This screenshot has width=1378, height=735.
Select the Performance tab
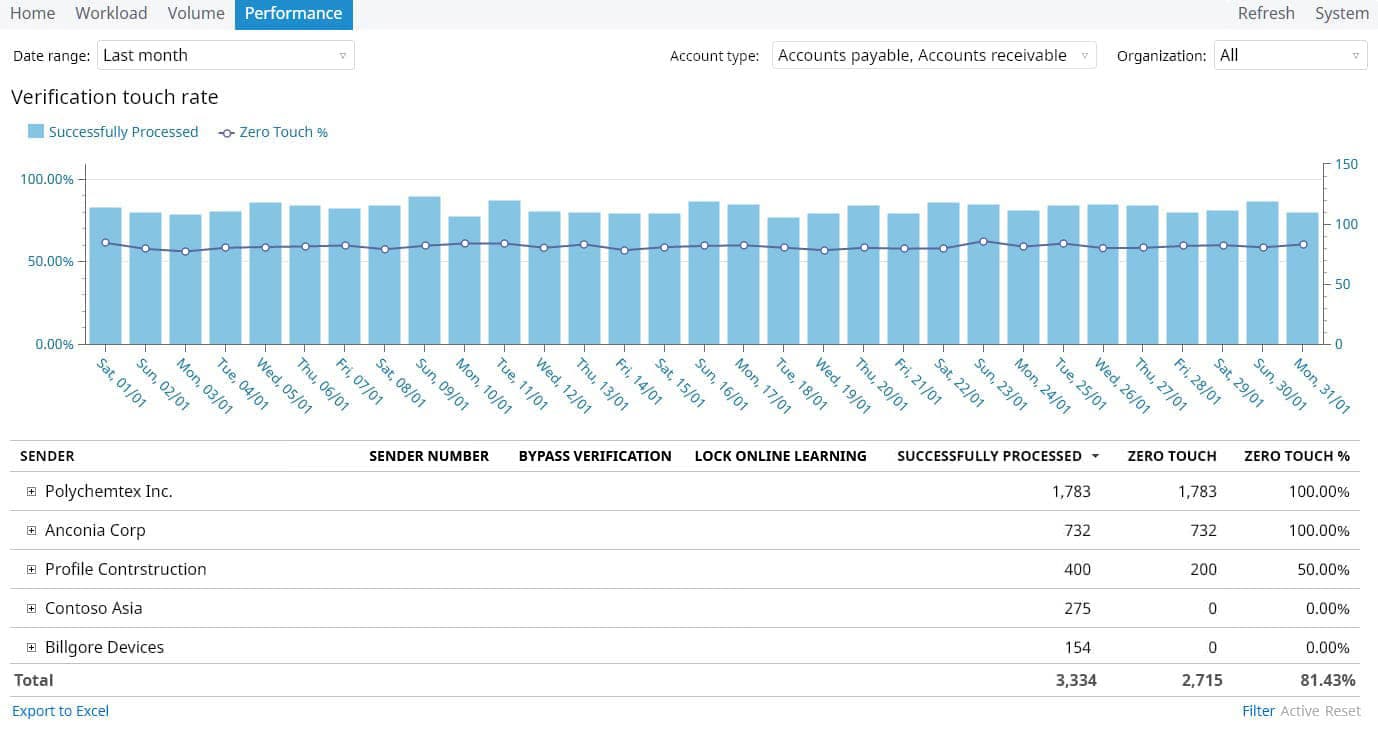coord(293,14)
